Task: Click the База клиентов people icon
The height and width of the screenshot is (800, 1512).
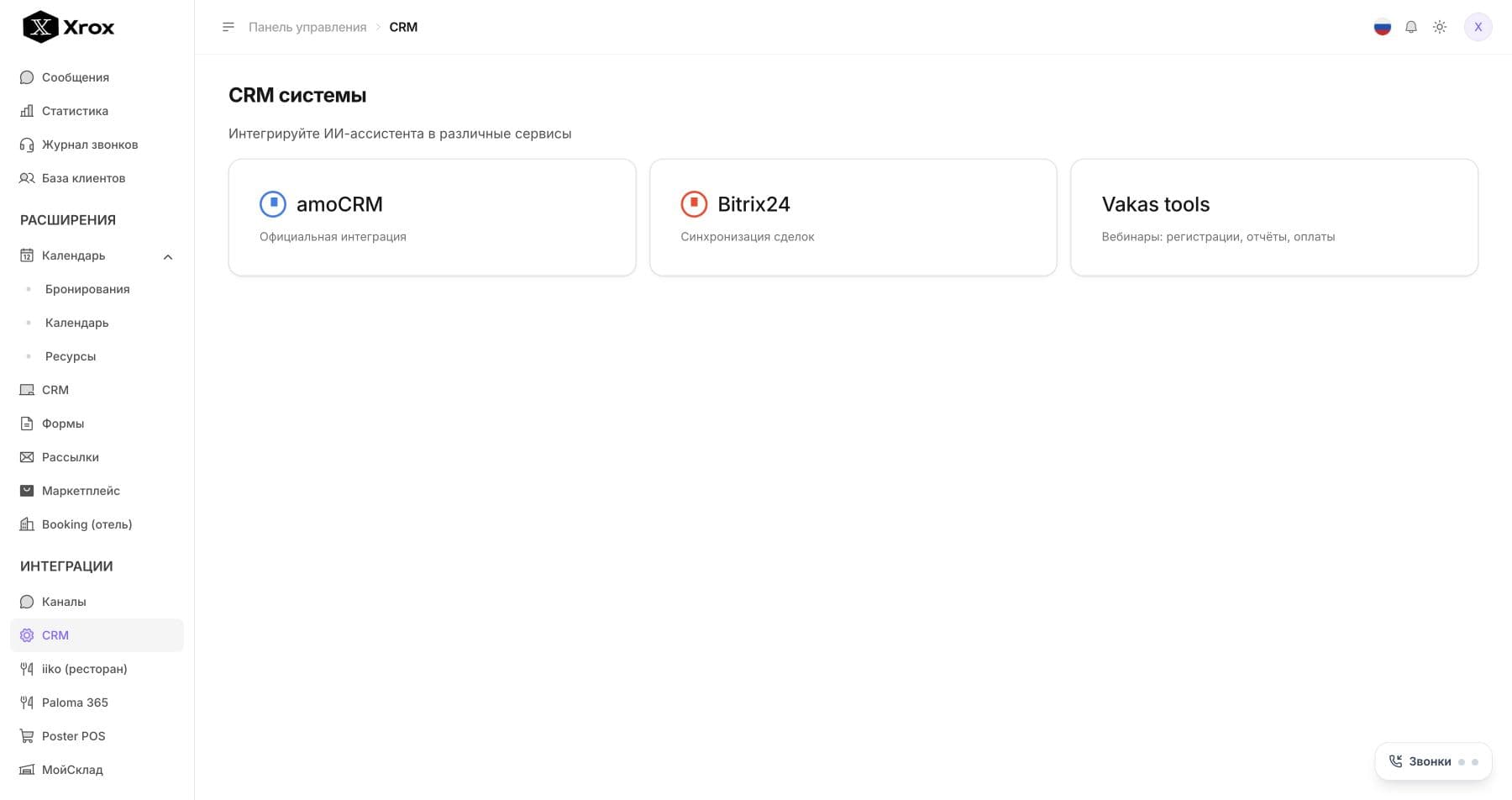Action: 27,178
